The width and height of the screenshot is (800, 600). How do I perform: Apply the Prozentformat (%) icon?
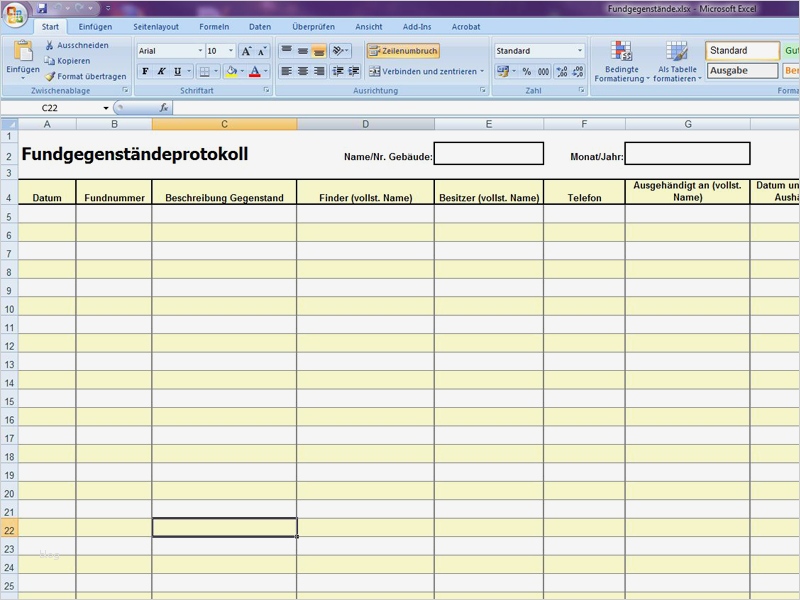526,70
